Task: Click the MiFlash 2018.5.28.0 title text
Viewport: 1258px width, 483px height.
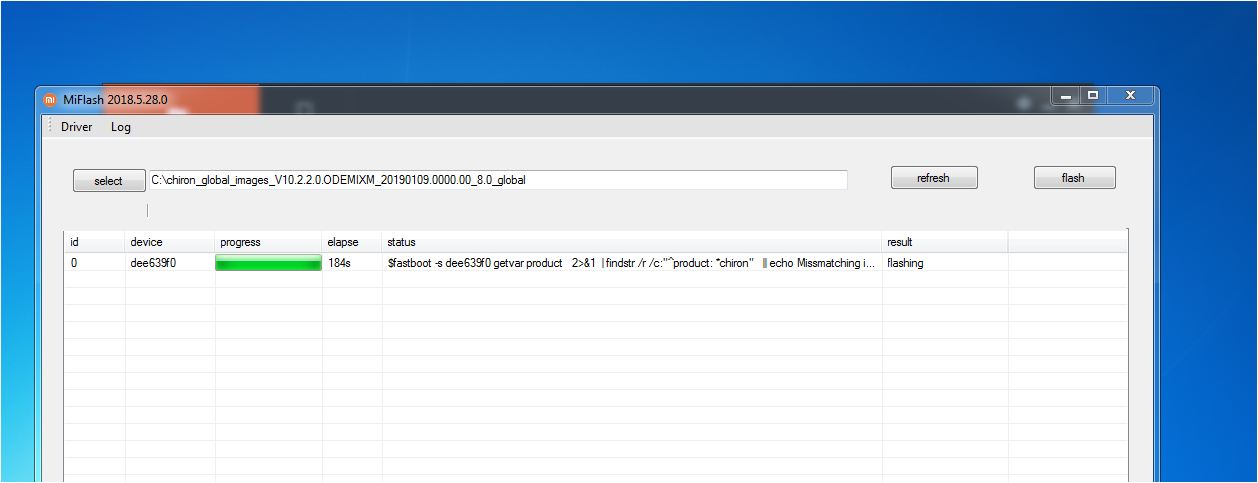Action: (115, 100)
